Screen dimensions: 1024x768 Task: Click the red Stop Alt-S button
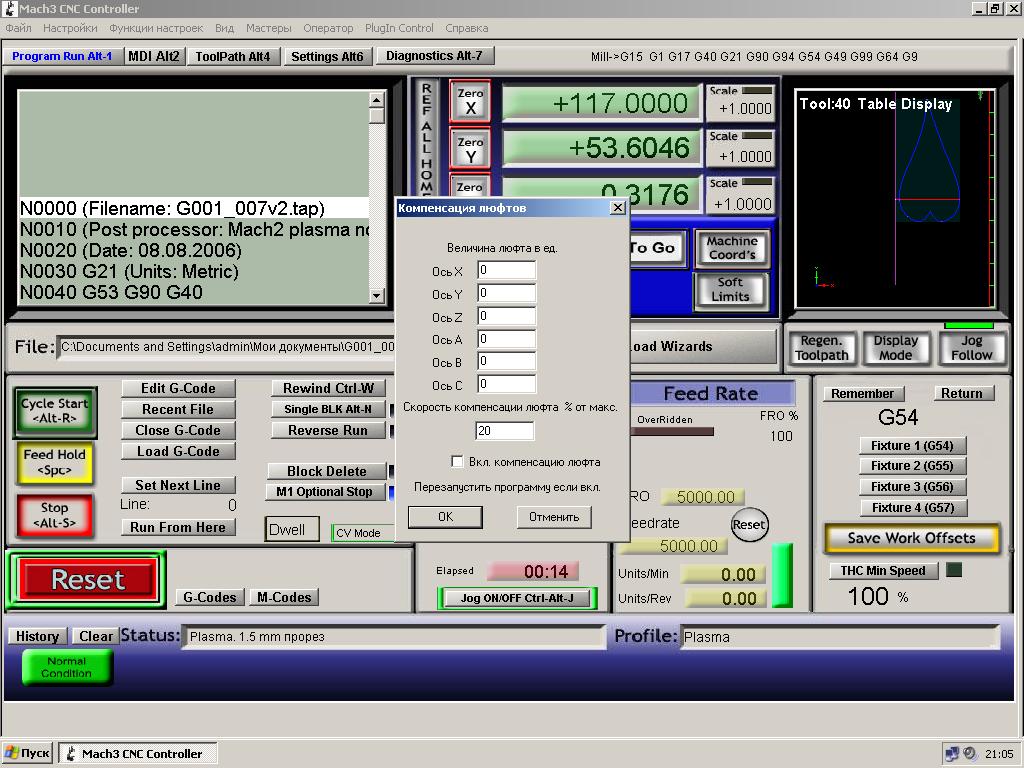coord(55,515)
